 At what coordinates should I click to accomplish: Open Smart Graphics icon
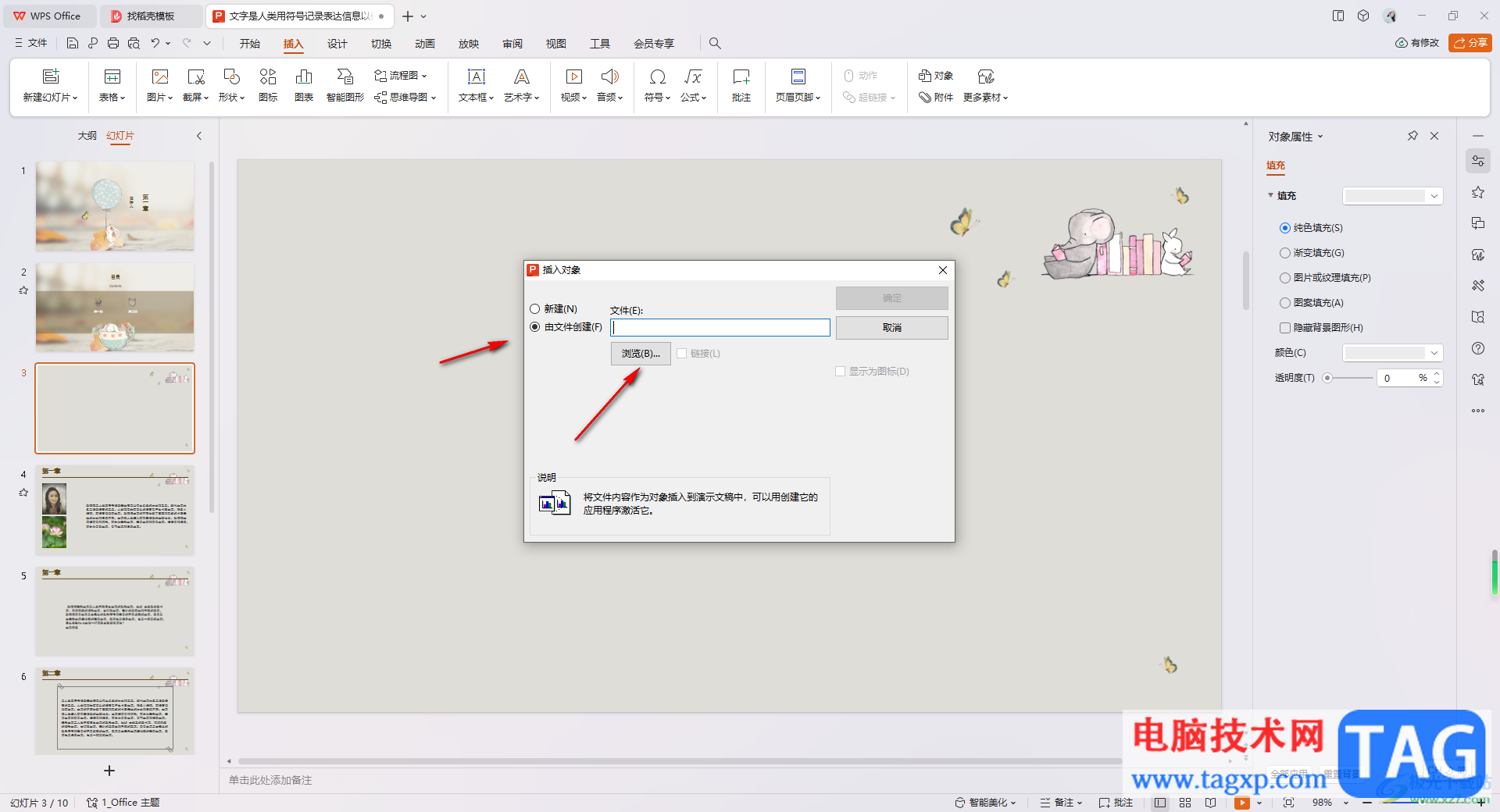pos(345,77)
